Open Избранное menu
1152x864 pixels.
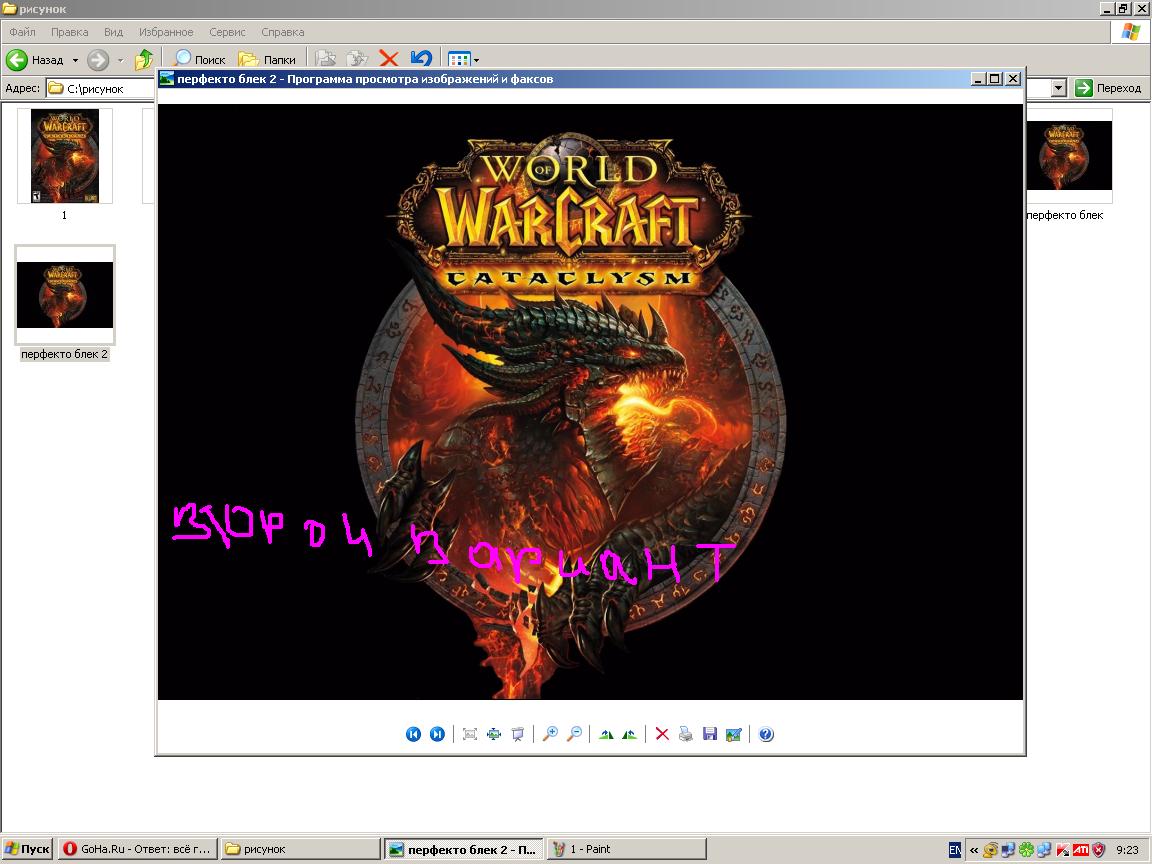point(166,32)
